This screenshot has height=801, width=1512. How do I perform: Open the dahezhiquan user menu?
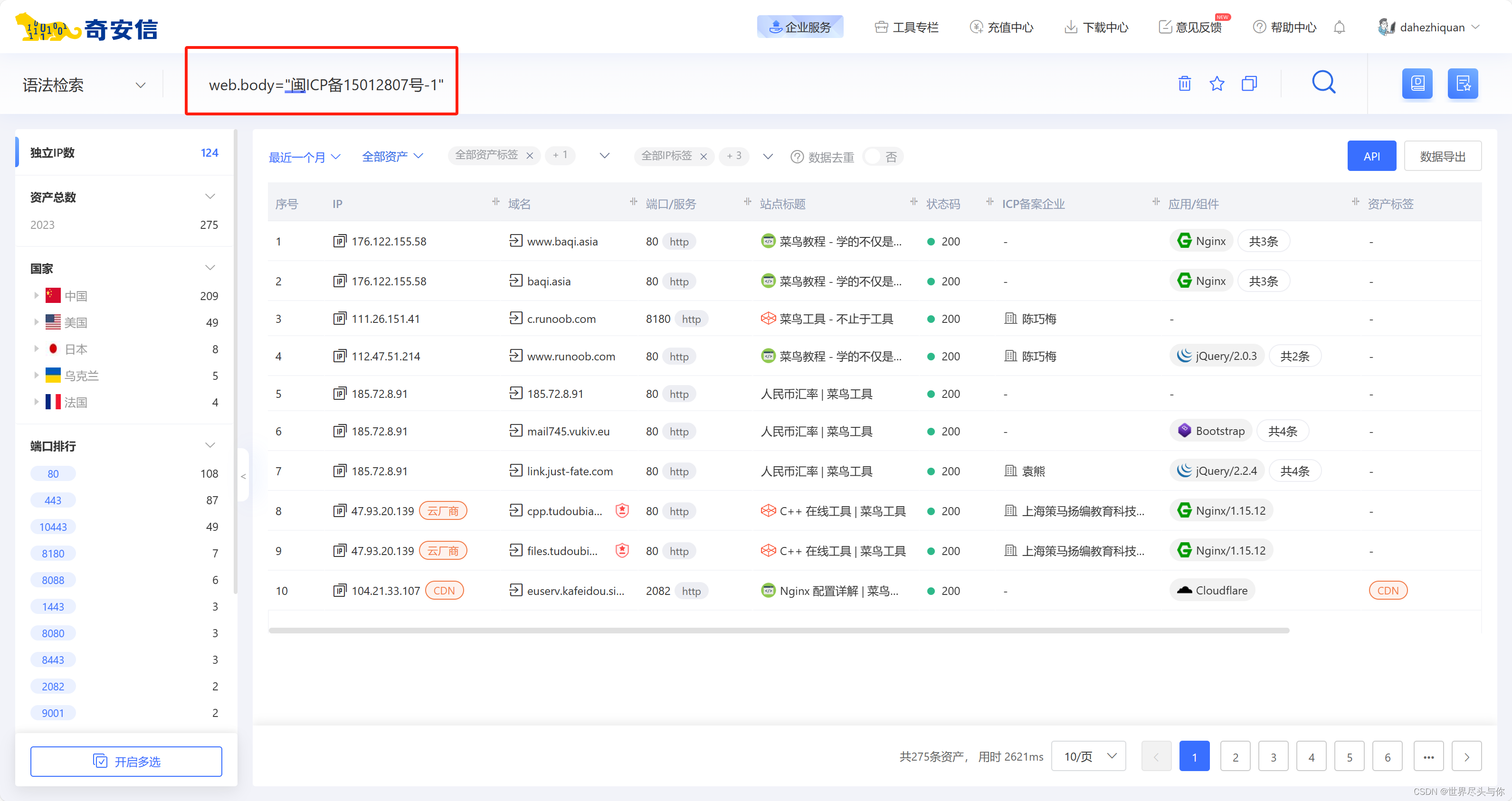pos(1429,27)
